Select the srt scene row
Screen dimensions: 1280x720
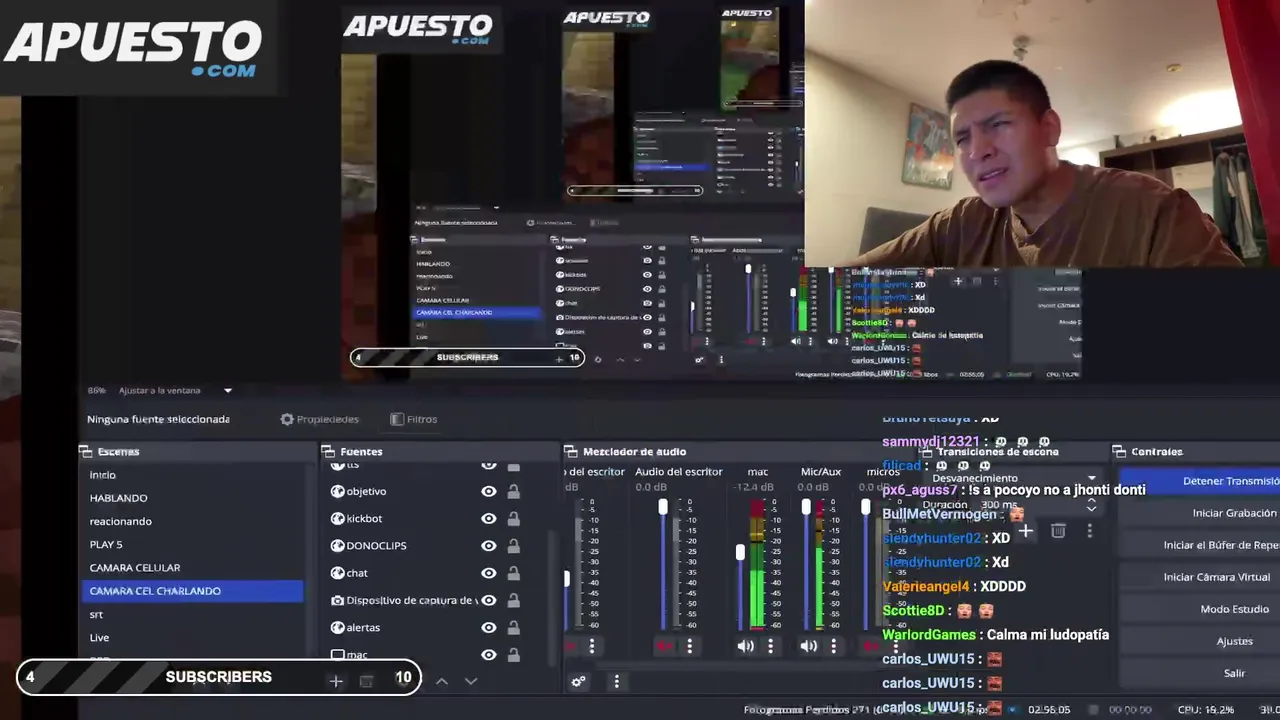click(x=191, y=615)
